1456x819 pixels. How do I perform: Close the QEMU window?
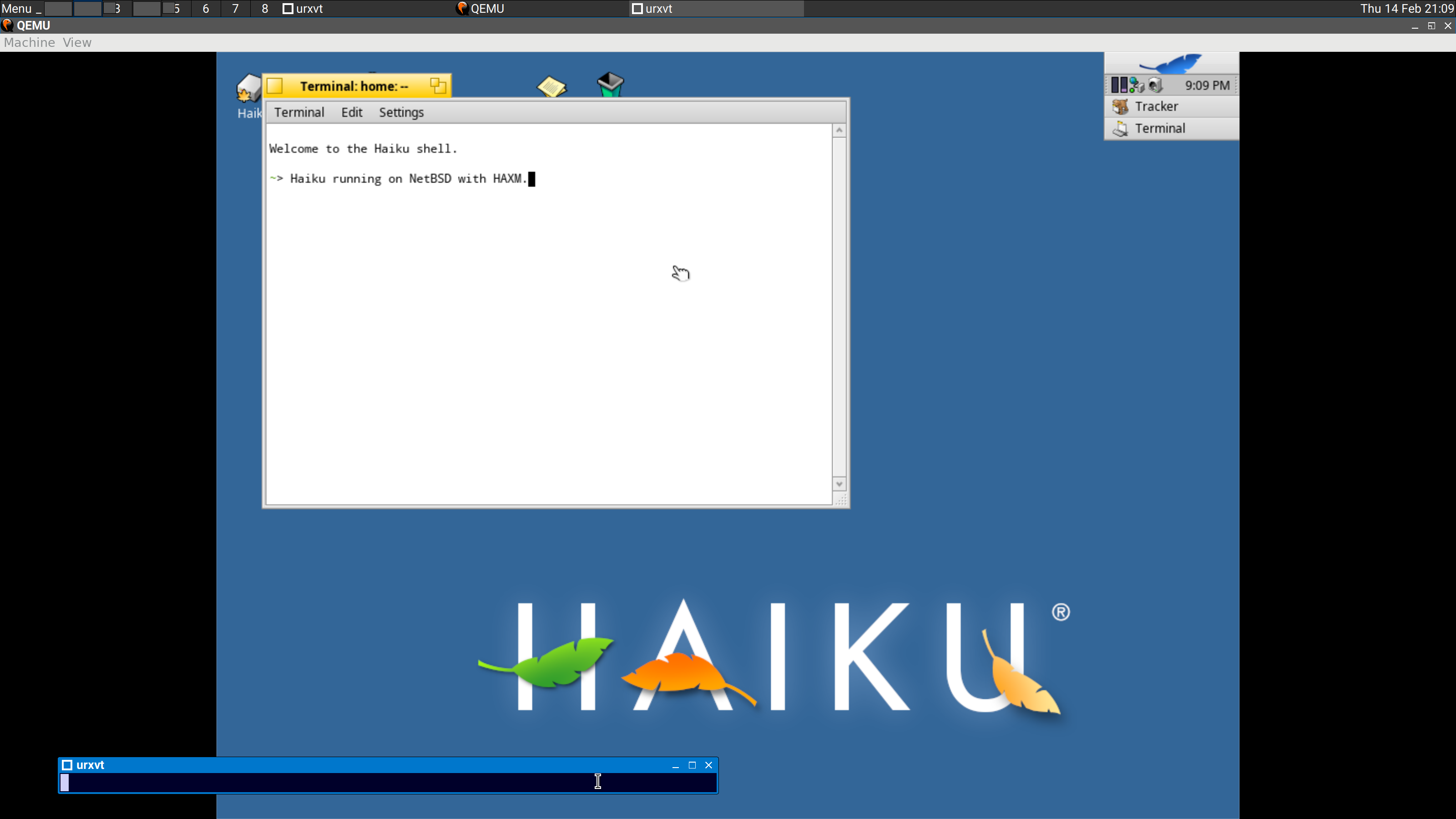1447,26
